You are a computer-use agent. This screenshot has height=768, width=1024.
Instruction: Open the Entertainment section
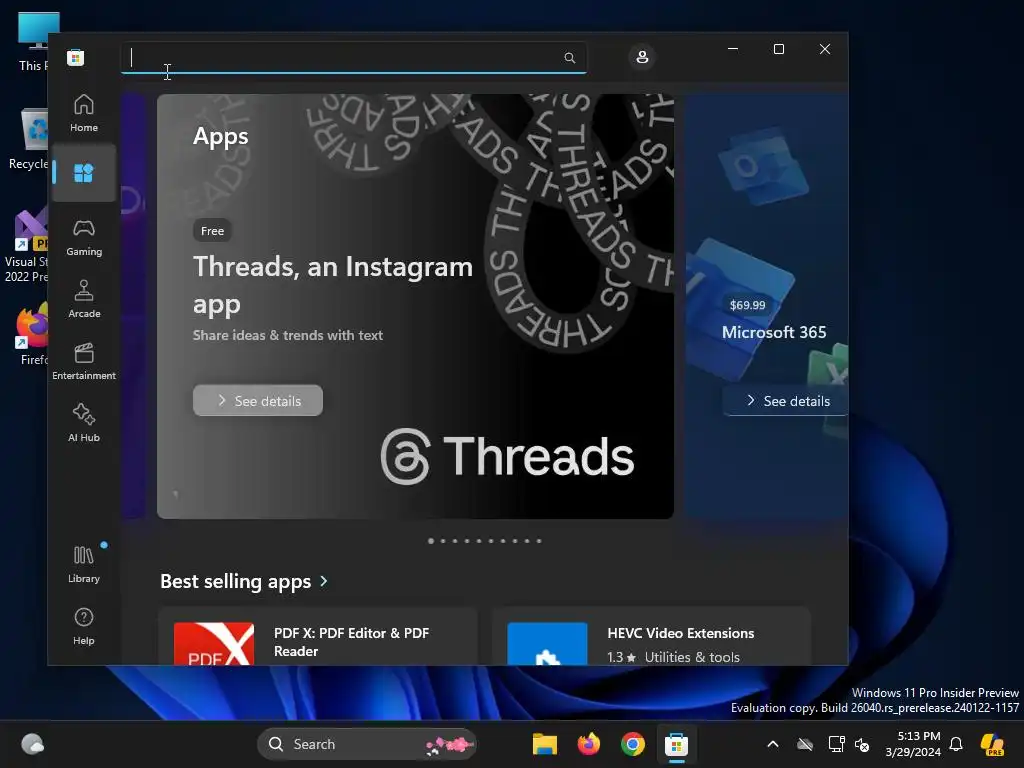tap(84, 362)
